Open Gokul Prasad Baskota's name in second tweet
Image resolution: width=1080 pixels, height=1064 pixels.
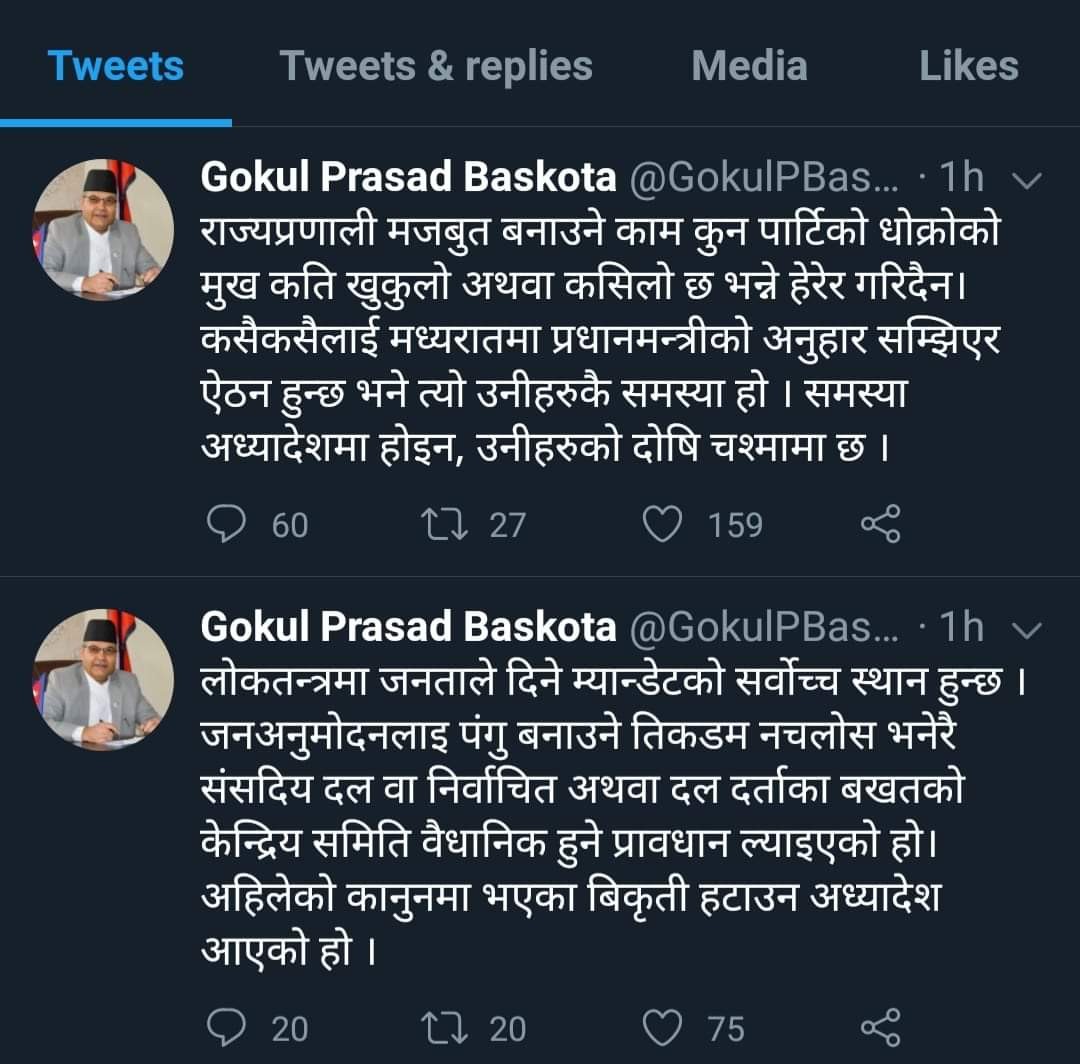pyautogui.click(x=408, y=627)
